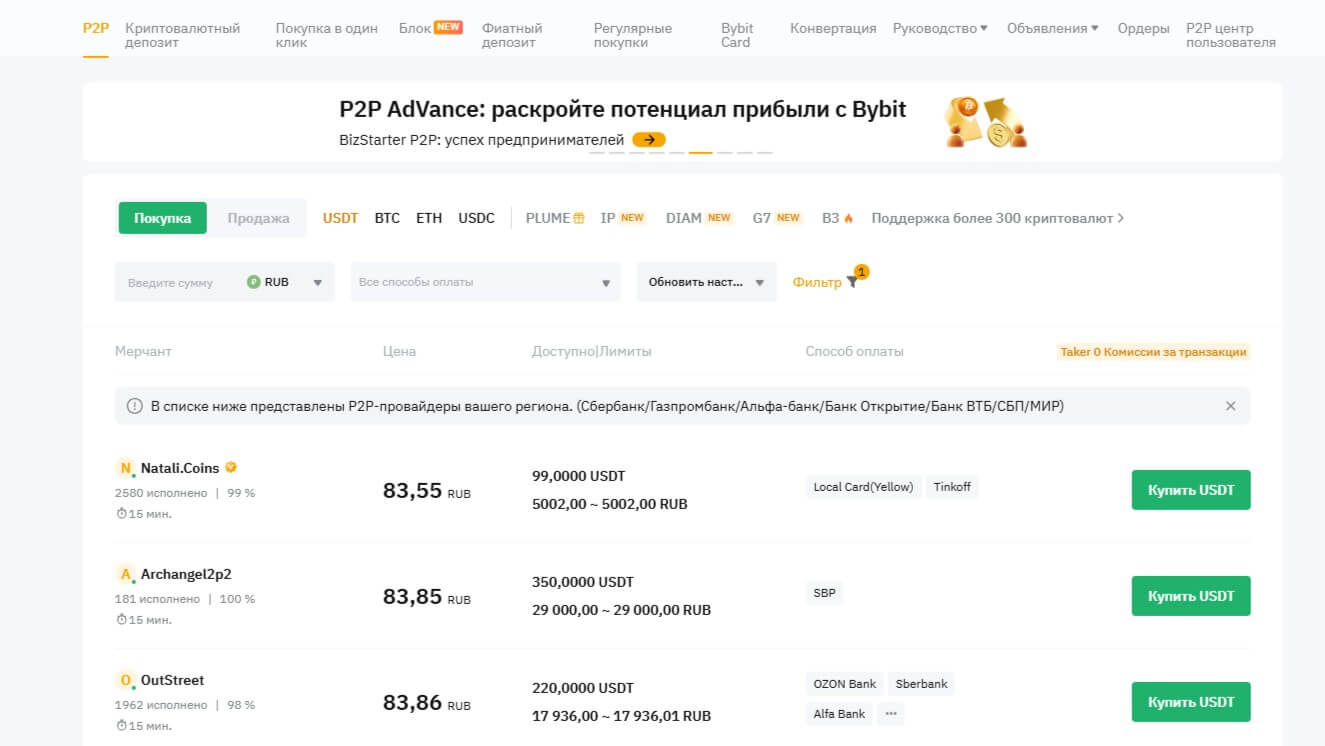The height and width of the screenshot is (746, 1325).
Task: Click the filter funnel icon
Action: (852, 283)
